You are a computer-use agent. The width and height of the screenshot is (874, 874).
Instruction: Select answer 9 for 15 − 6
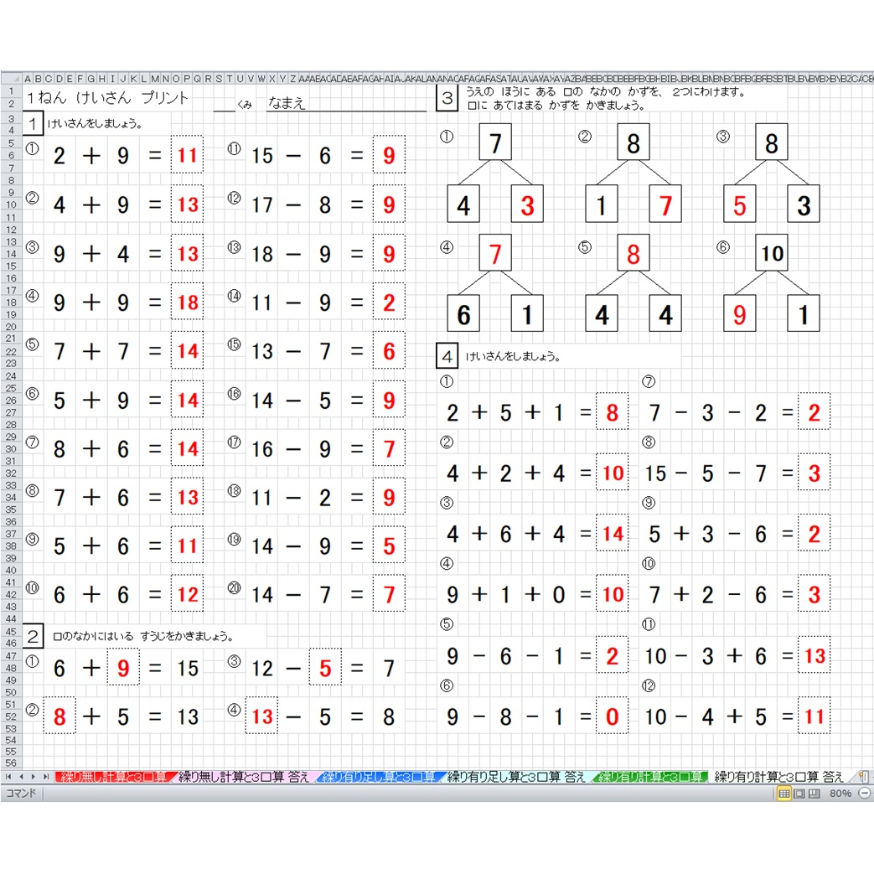point(389,155)
